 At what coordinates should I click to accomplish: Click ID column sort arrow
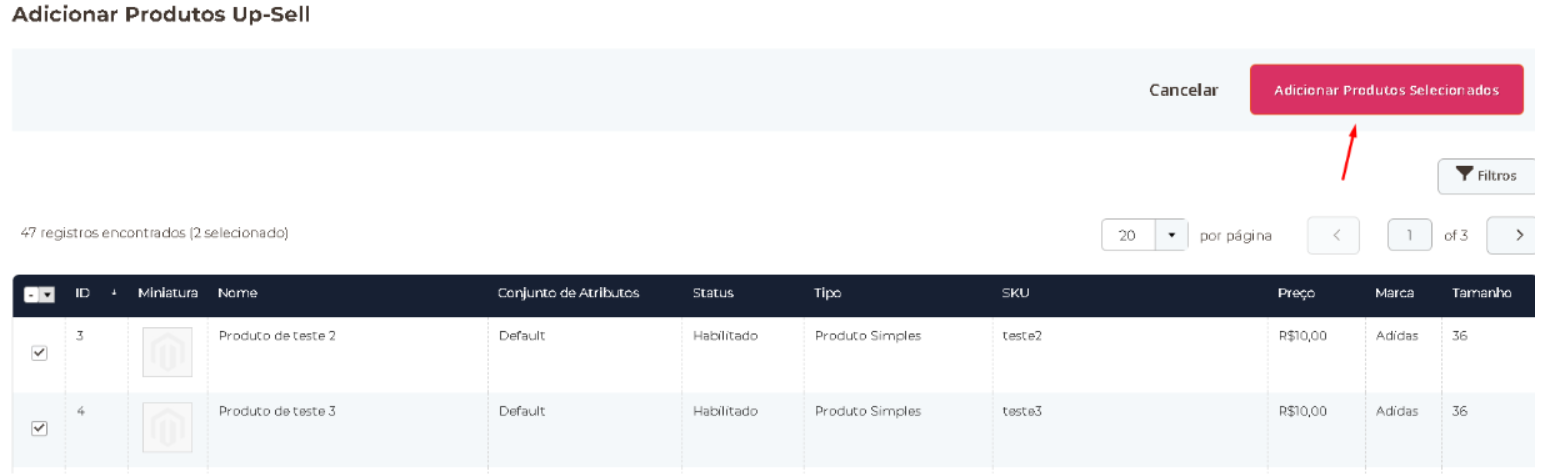tap(114, 294)
